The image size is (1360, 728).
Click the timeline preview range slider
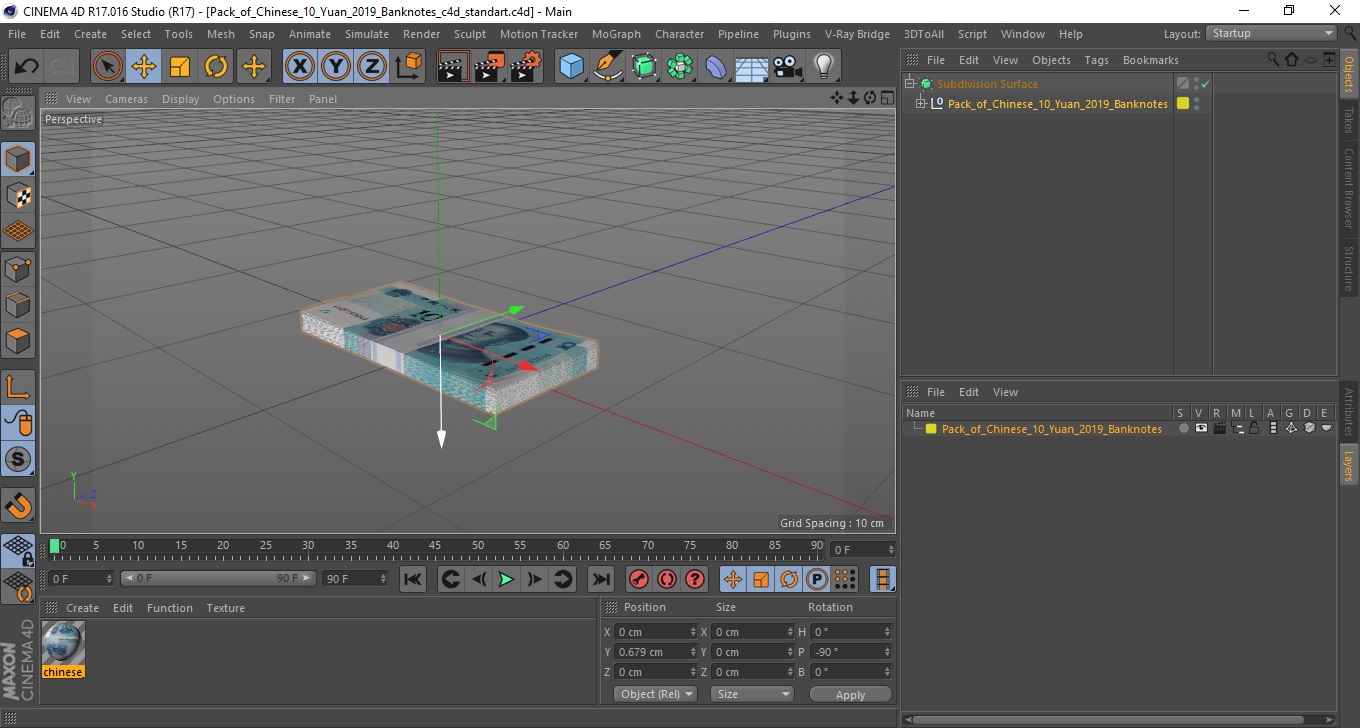[x=218, y=578]
